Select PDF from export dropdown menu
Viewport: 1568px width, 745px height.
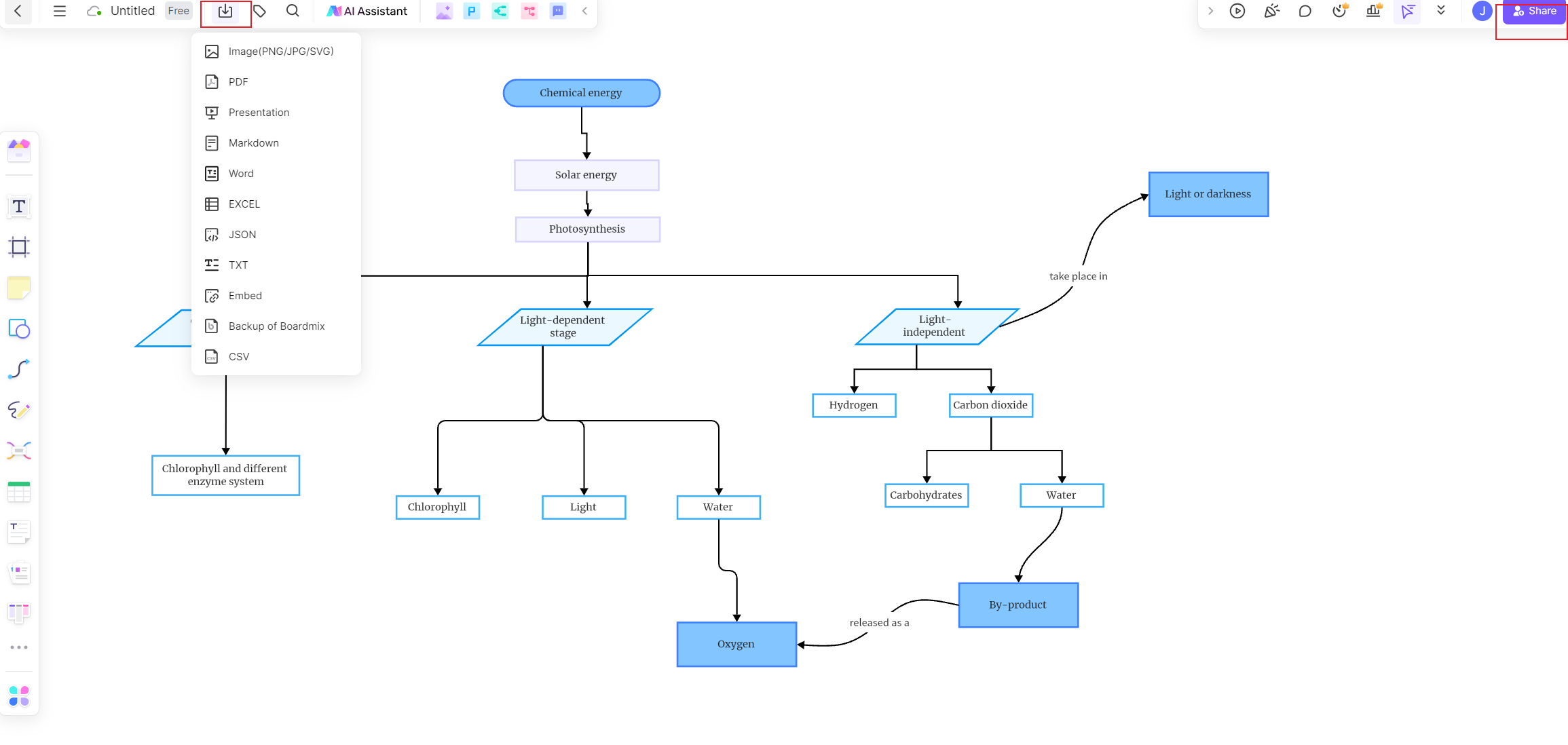click(237, 81)
